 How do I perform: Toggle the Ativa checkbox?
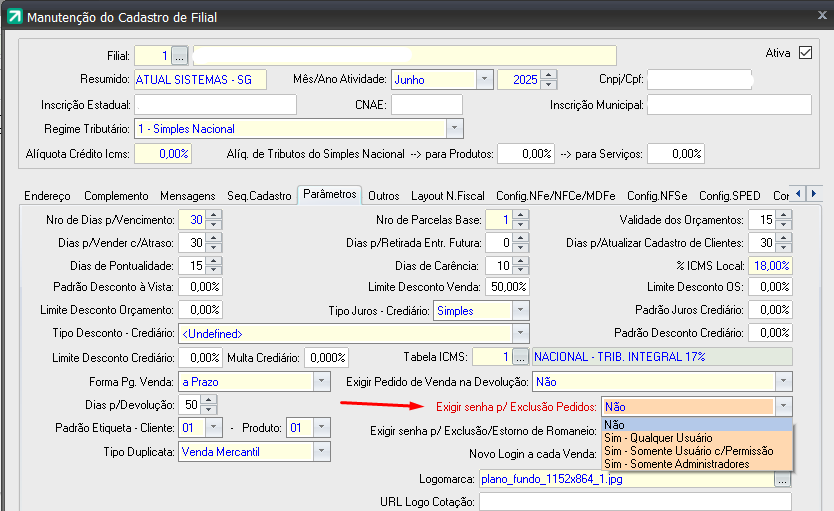click(x=805, y=53)
